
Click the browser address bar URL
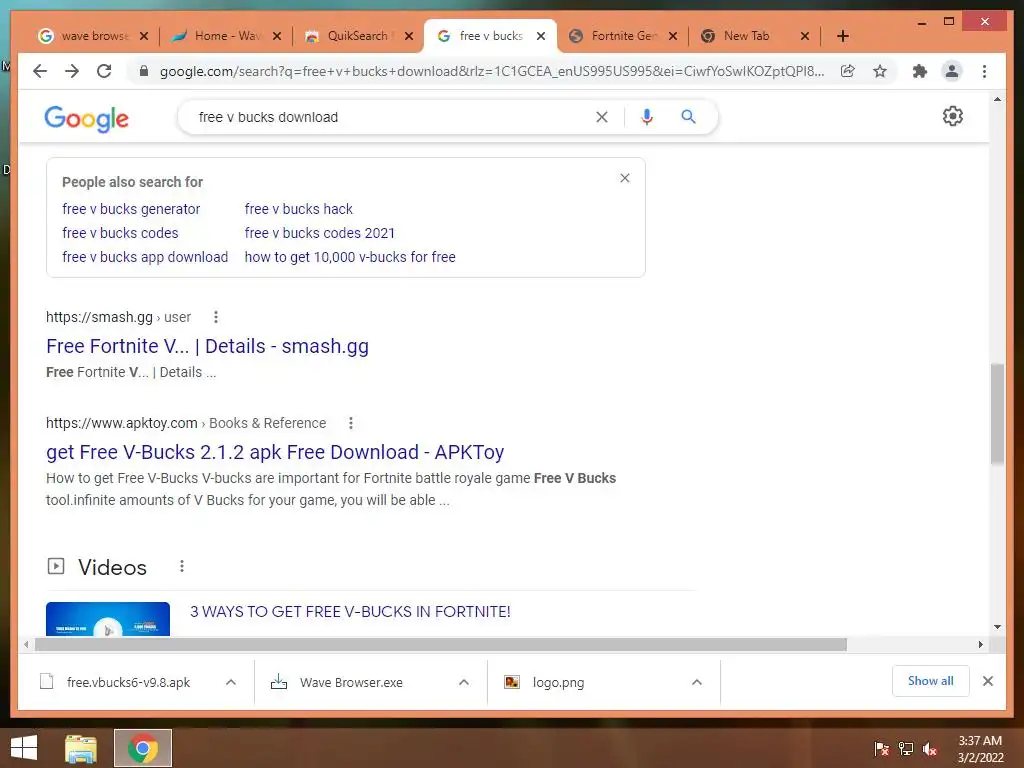click(491, 71)
